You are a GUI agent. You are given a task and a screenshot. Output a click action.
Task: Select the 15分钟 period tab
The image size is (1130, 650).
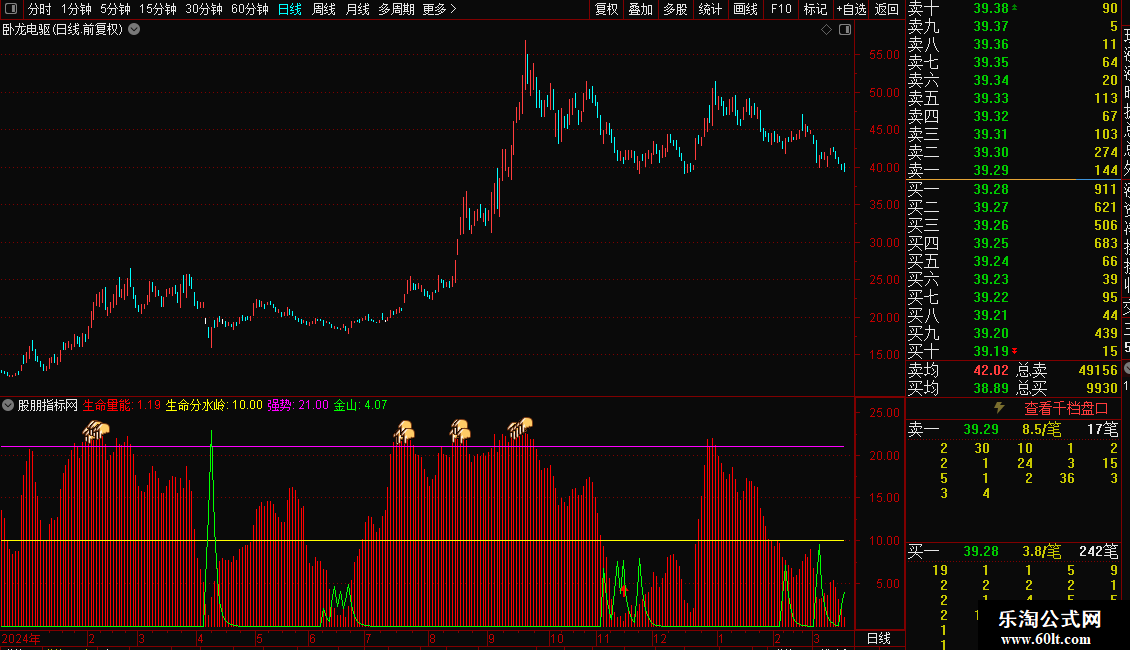click(x=158, y=9)
